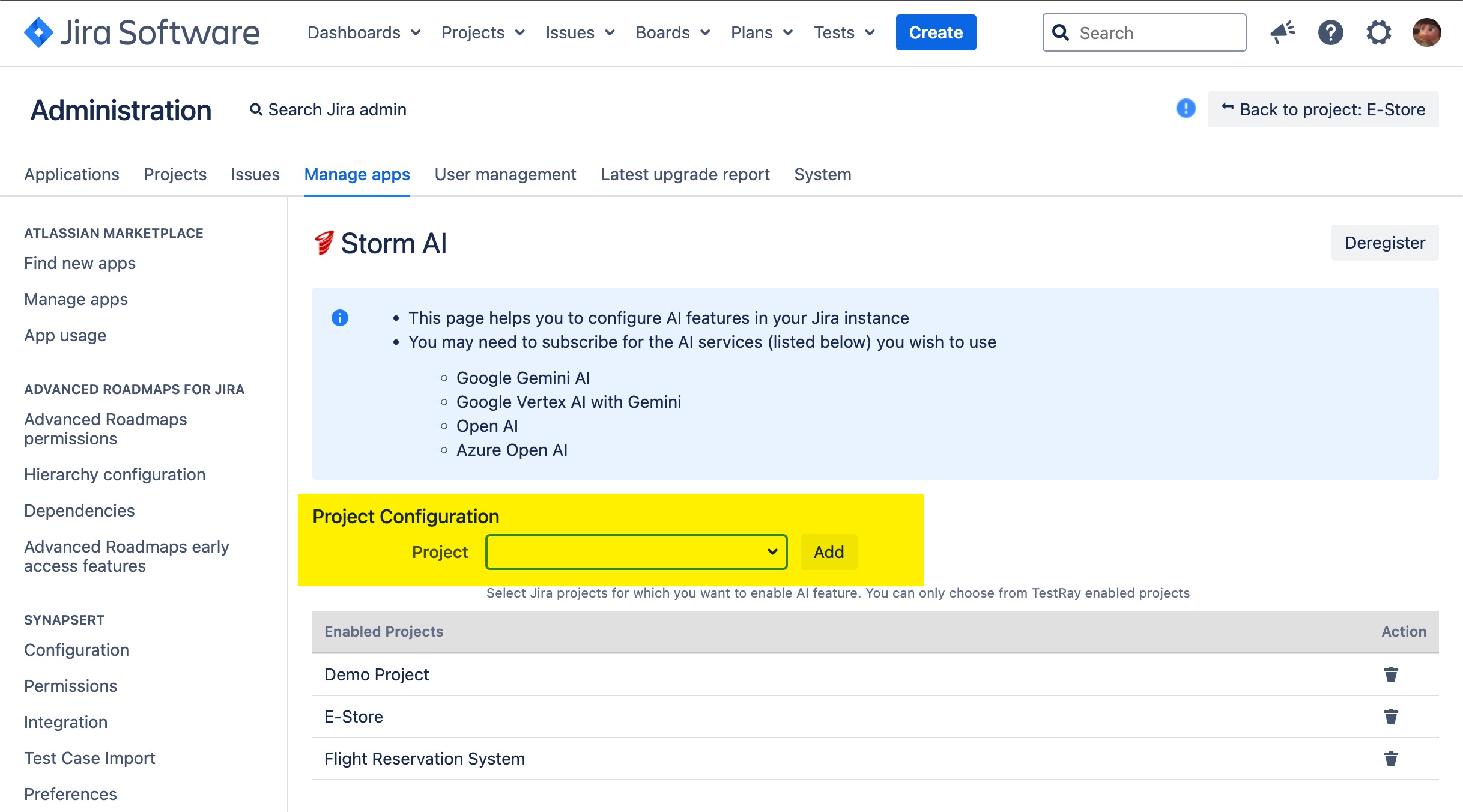Click the Jira Software logo

pos(141,33)
